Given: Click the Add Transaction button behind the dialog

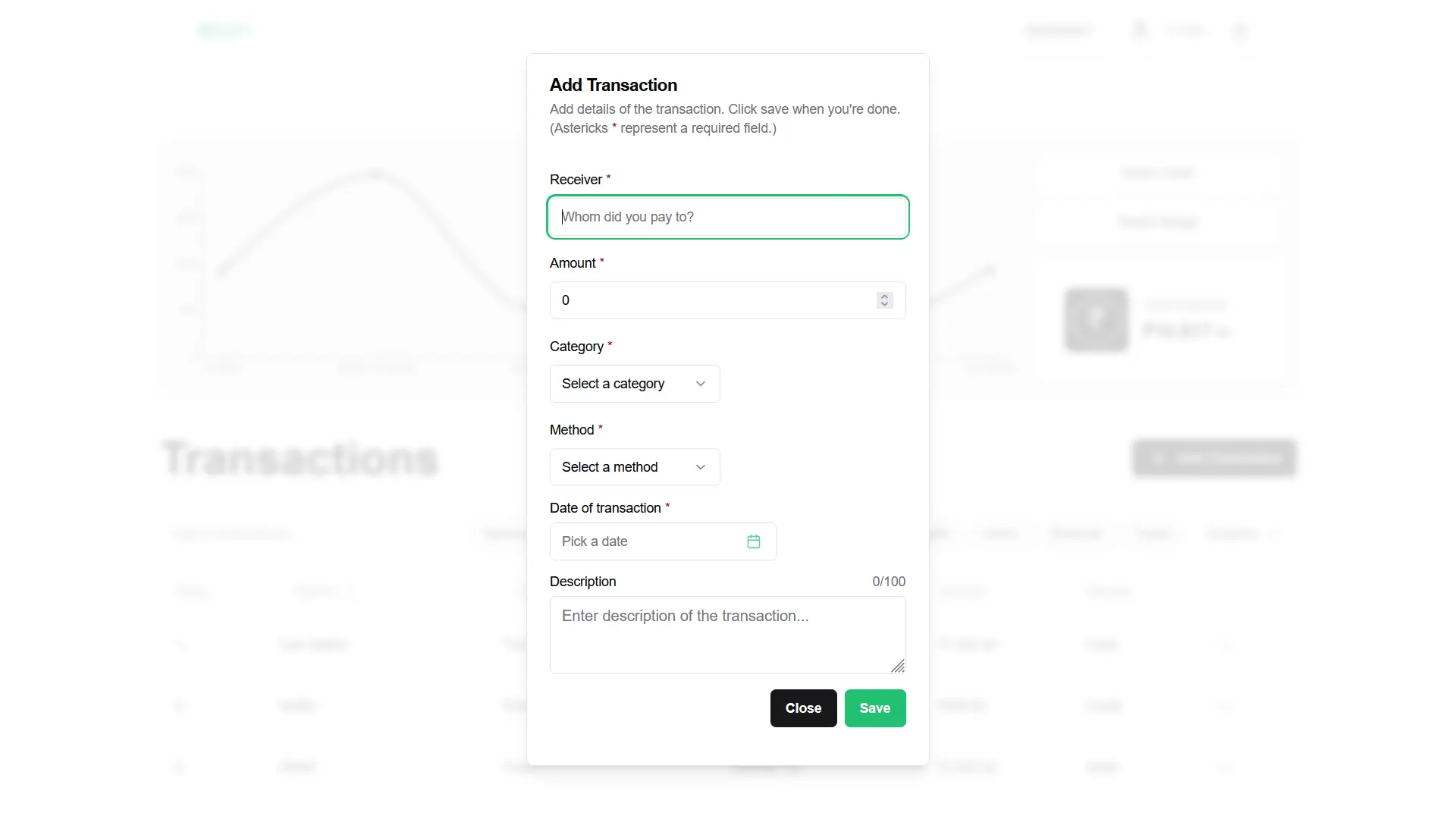Looking at the screenshot, I should tap(1213, 458).
